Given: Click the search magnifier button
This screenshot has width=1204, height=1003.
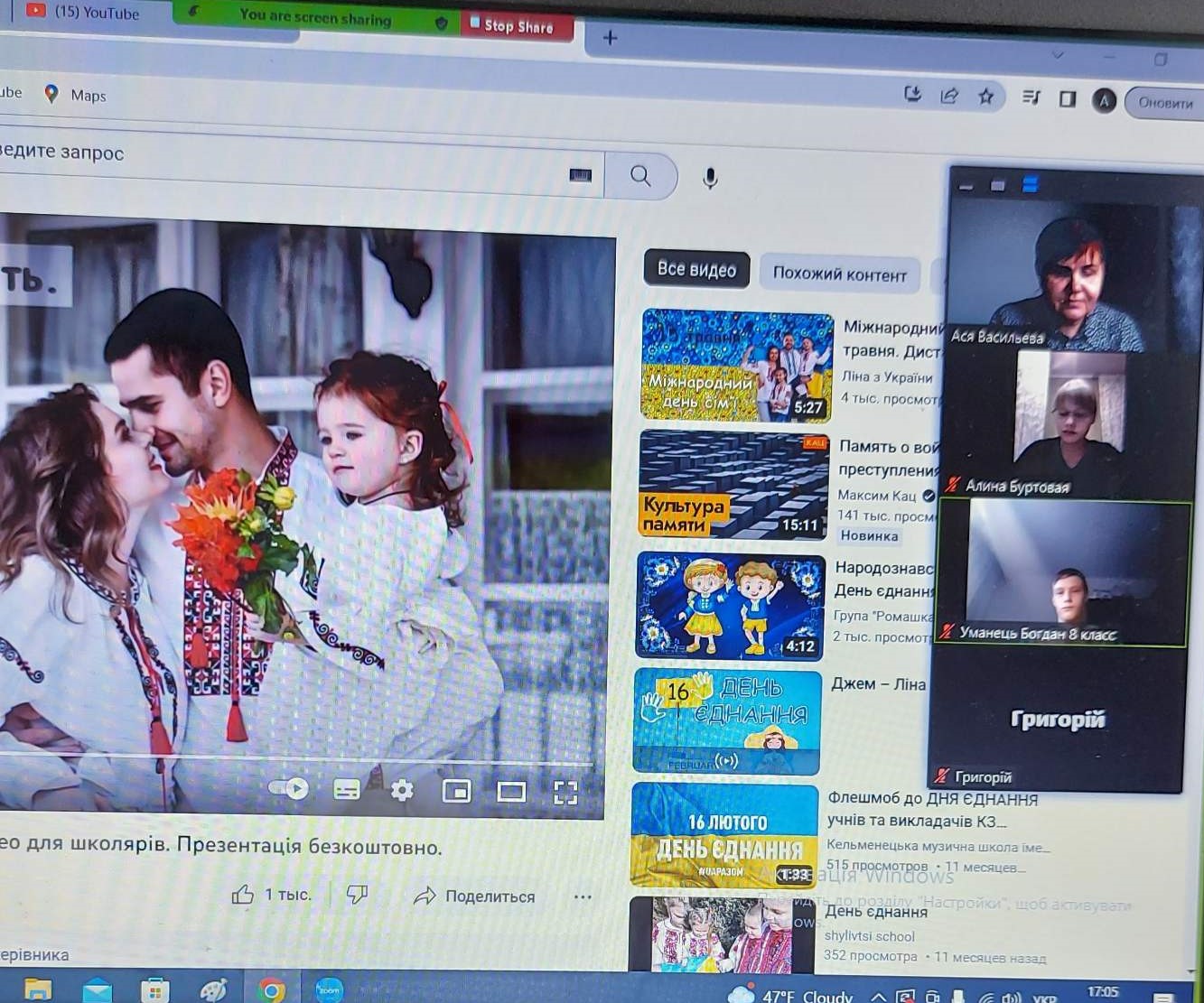Looking at the screenshot, I should pos(640,176).
